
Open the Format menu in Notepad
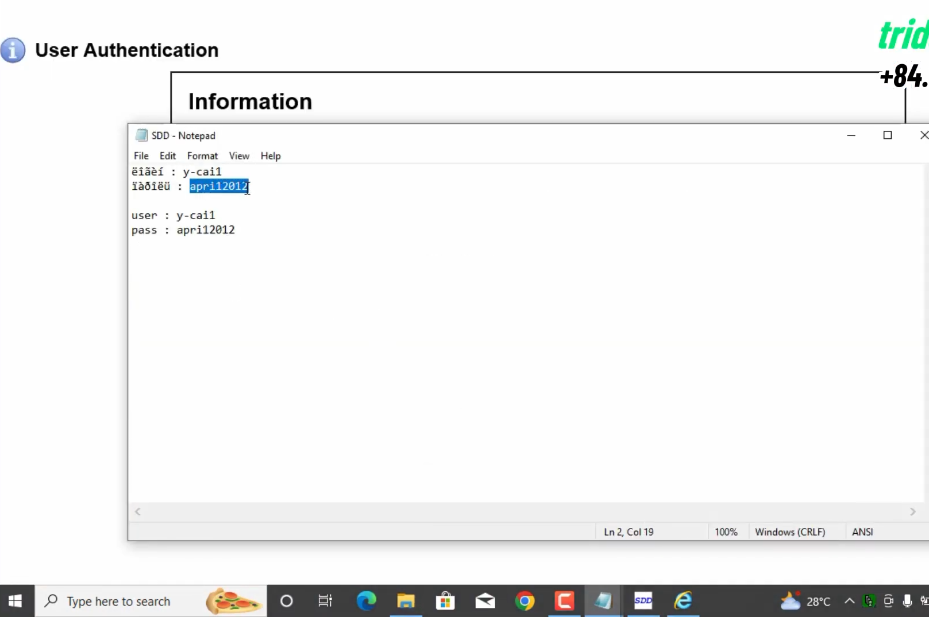202,156
